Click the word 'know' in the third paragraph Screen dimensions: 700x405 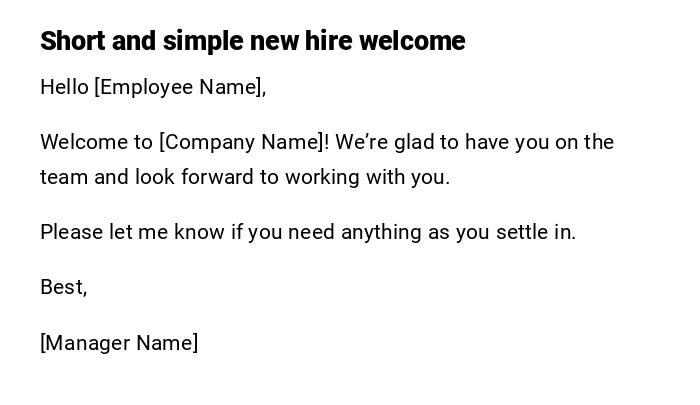pyautogui.click(x=199, y=232)
